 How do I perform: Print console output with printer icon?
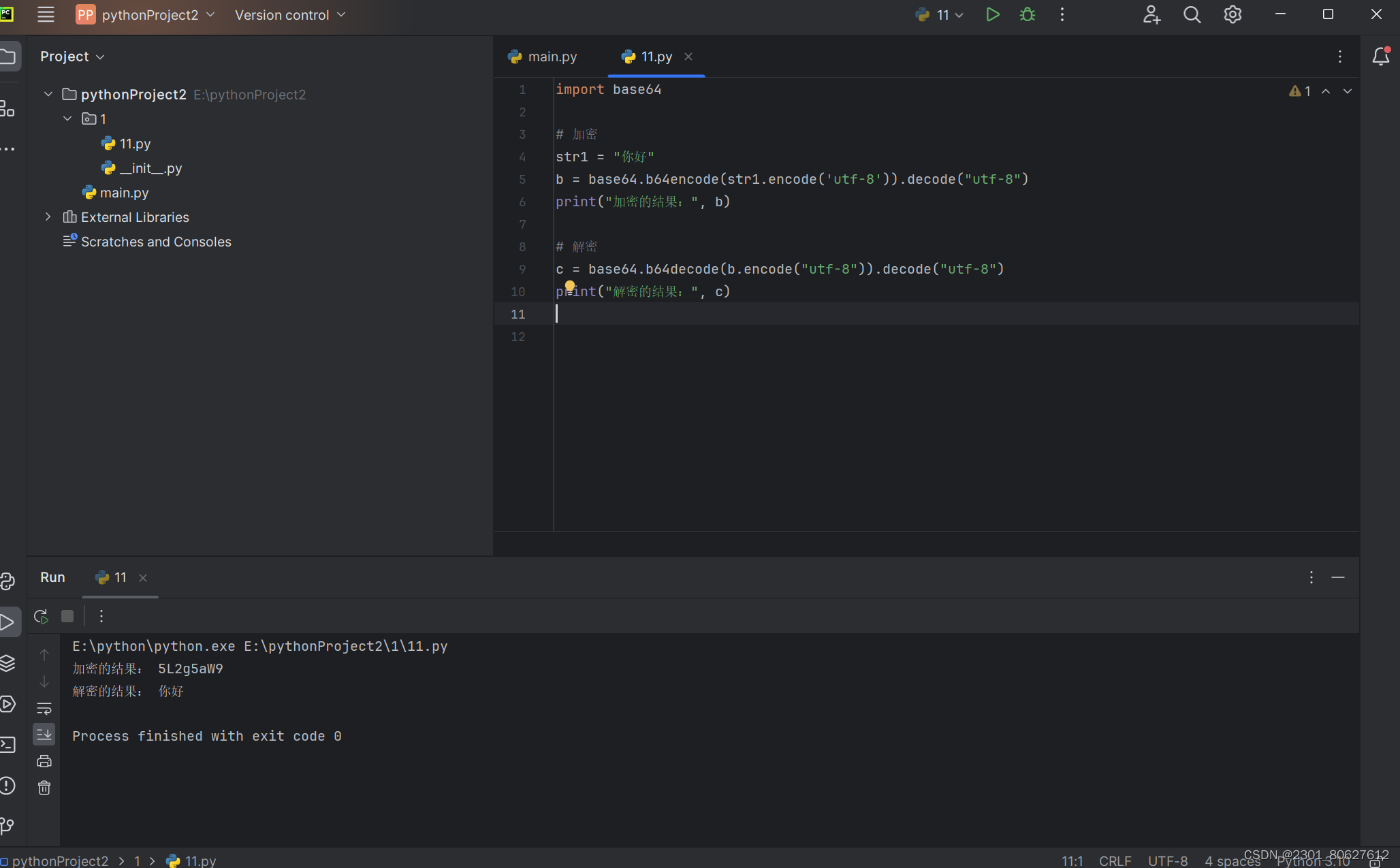[44, 761]
